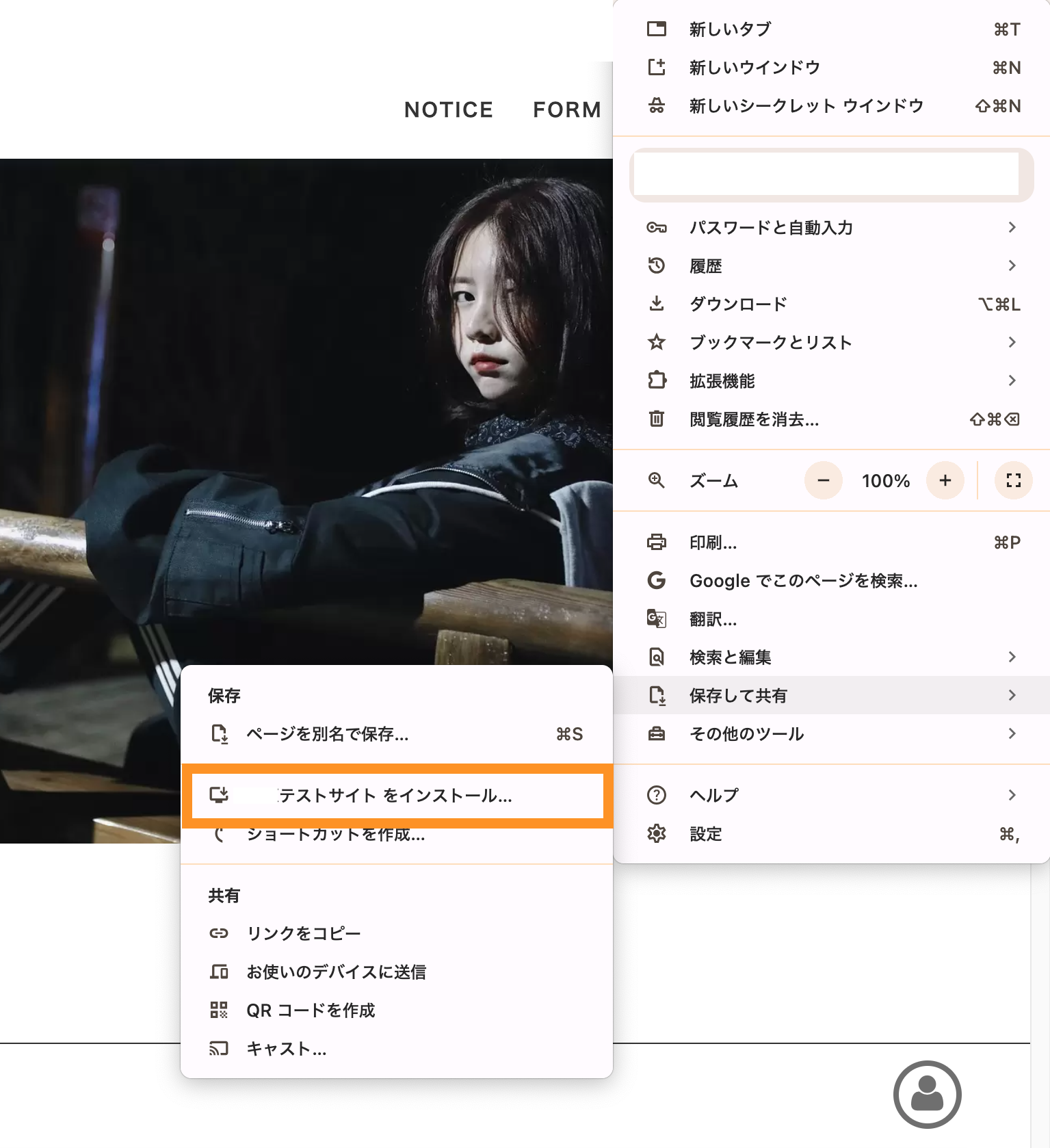Click the Google G search-page icon
The image size is (1050, 1148).
coord(656,581)
